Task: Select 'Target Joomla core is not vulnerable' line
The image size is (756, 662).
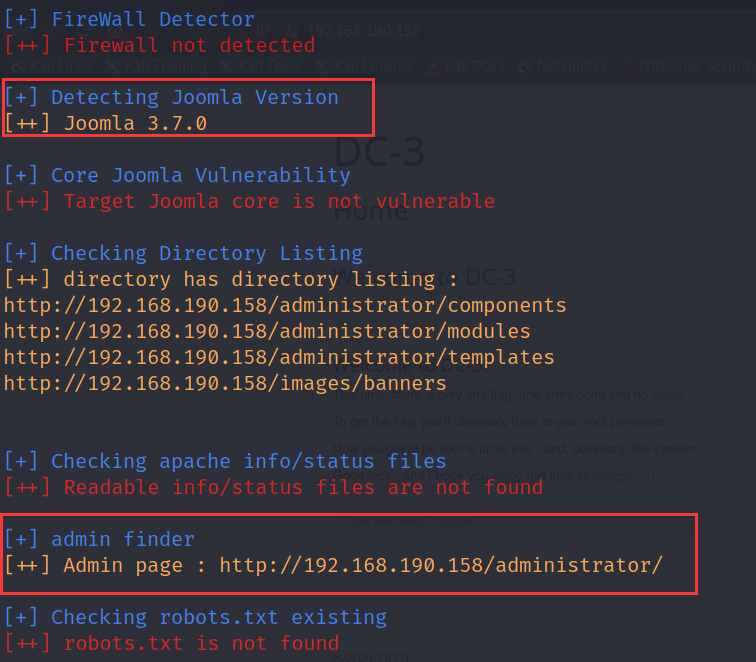Action: pyautogui.click(x=250, y=201)
